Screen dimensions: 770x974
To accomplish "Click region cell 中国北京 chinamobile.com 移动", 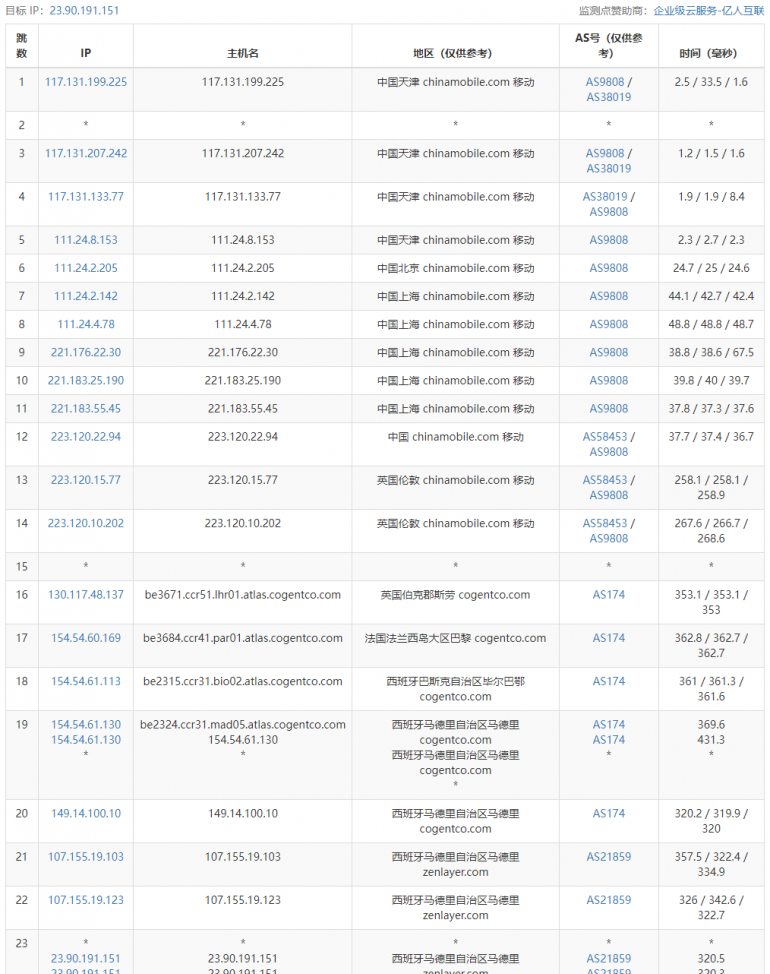I will (456, 268).
